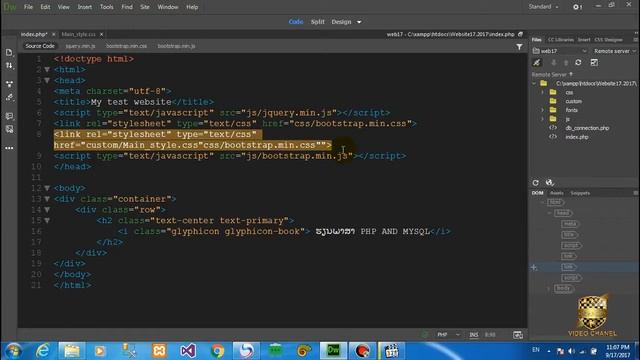Click the Refresh icon in Files panel
Viewport: 640px width, 360px height.
pos(578,62)
